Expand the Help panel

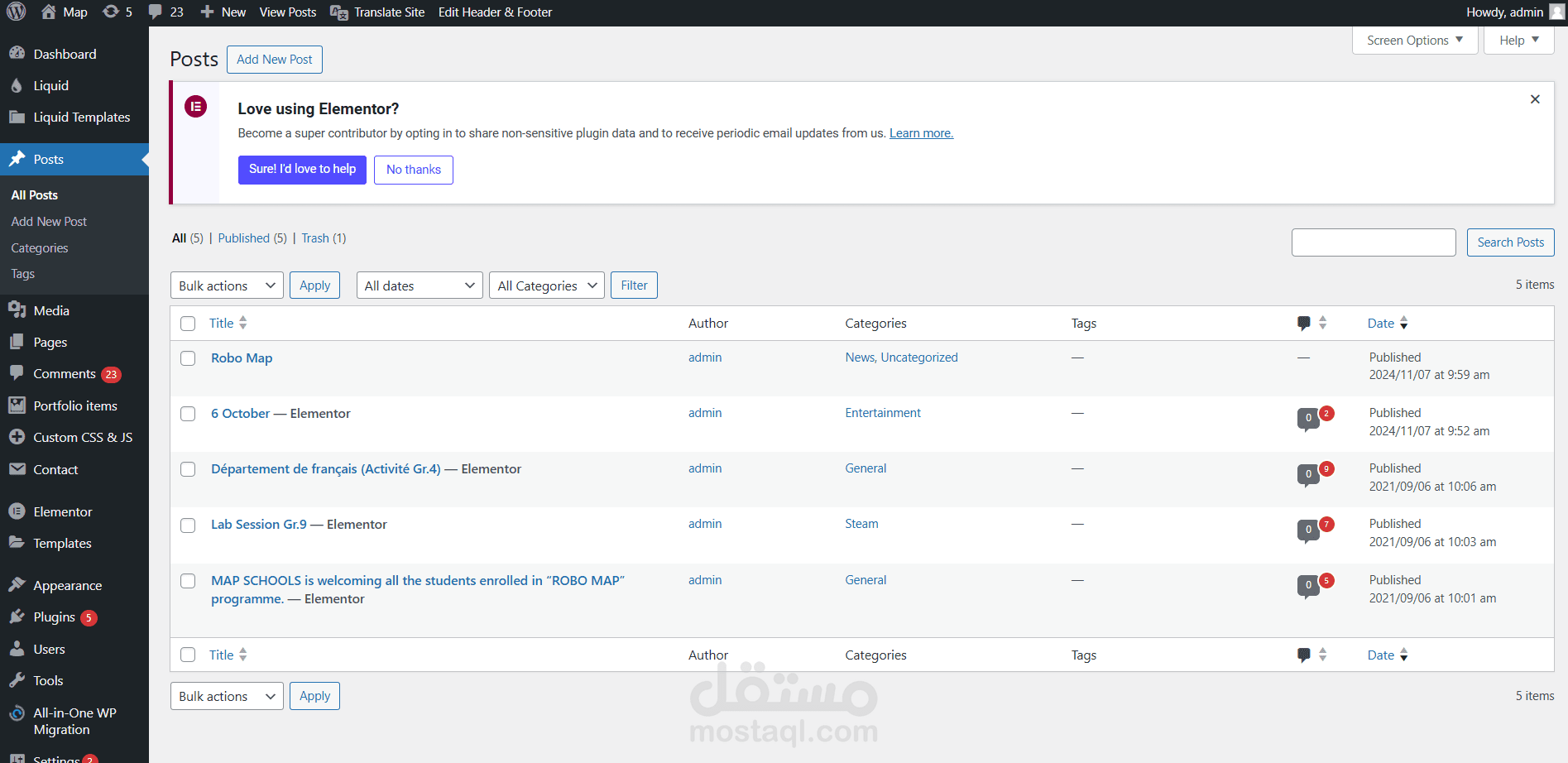pos(1519,40)
